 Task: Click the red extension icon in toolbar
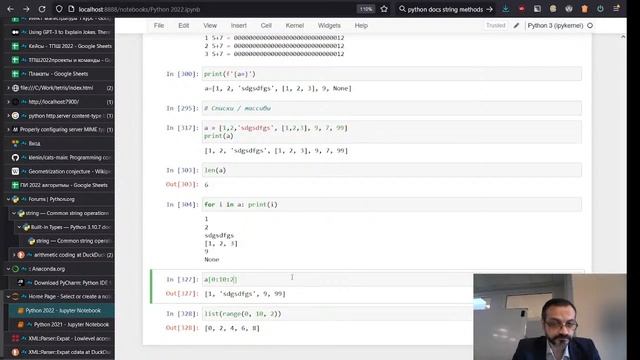tap(522, 9)
